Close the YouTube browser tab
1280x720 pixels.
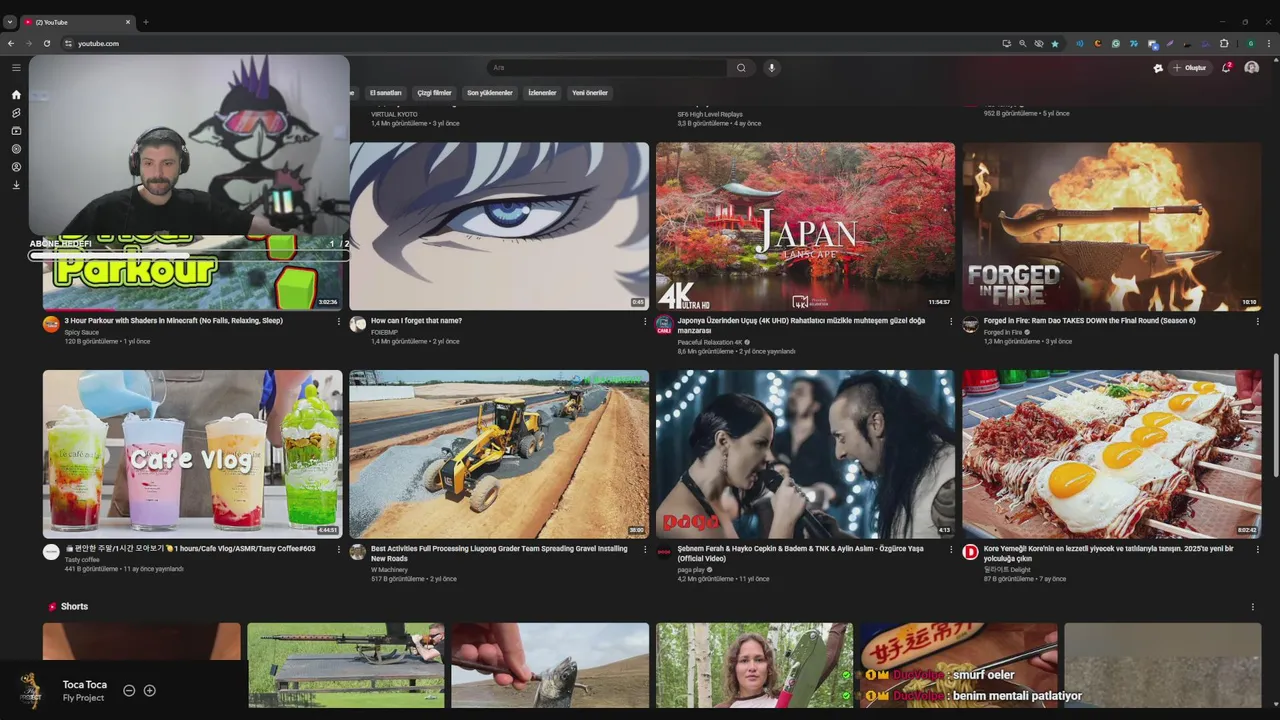point(128,22)
